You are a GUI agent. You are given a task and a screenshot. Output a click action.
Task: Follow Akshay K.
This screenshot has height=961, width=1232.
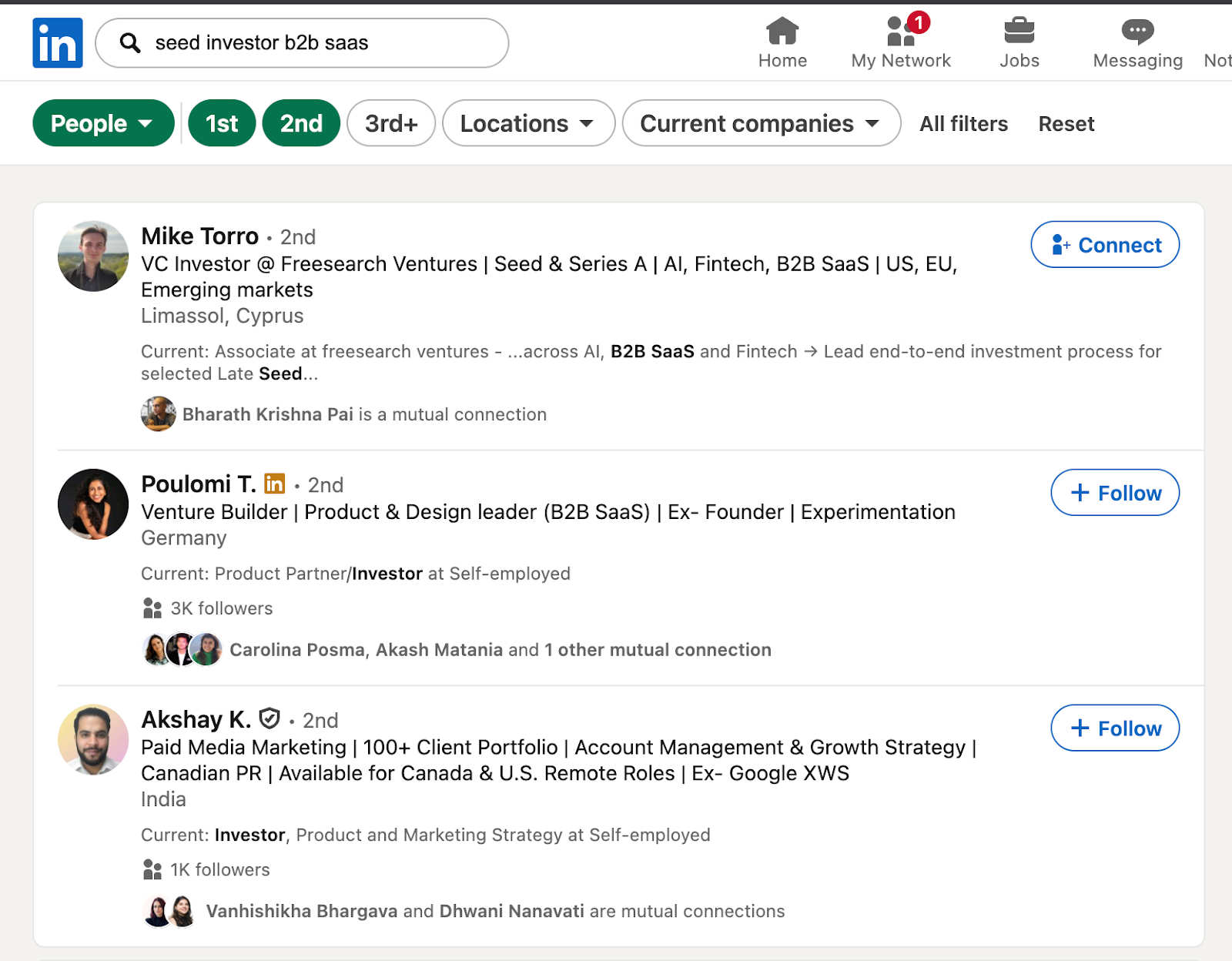pos(1115,728)
